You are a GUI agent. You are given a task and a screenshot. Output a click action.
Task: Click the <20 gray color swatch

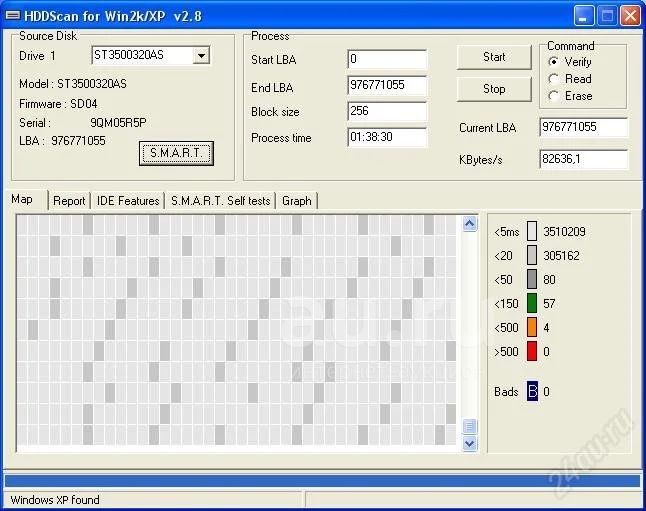pyautogui.click(x=532, y=255)
